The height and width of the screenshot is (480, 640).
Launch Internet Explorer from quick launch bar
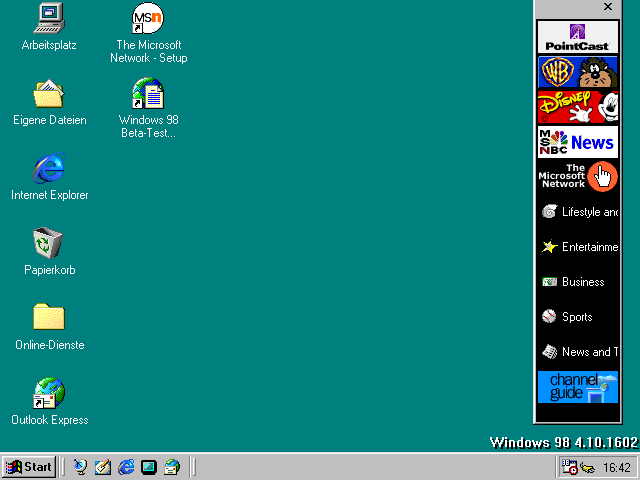126,467
